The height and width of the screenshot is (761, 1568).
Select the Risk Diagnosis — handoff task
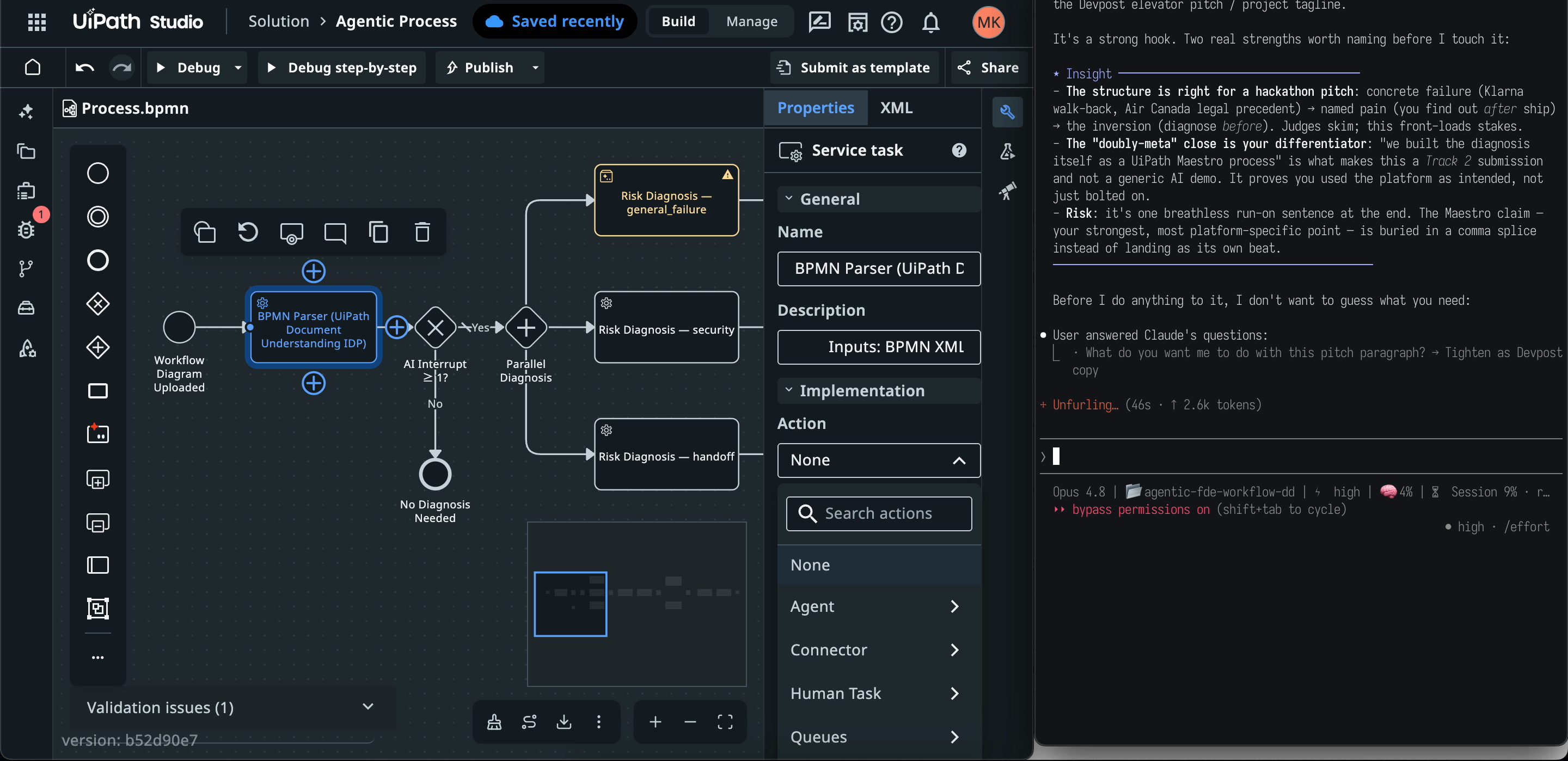point(666,454)
